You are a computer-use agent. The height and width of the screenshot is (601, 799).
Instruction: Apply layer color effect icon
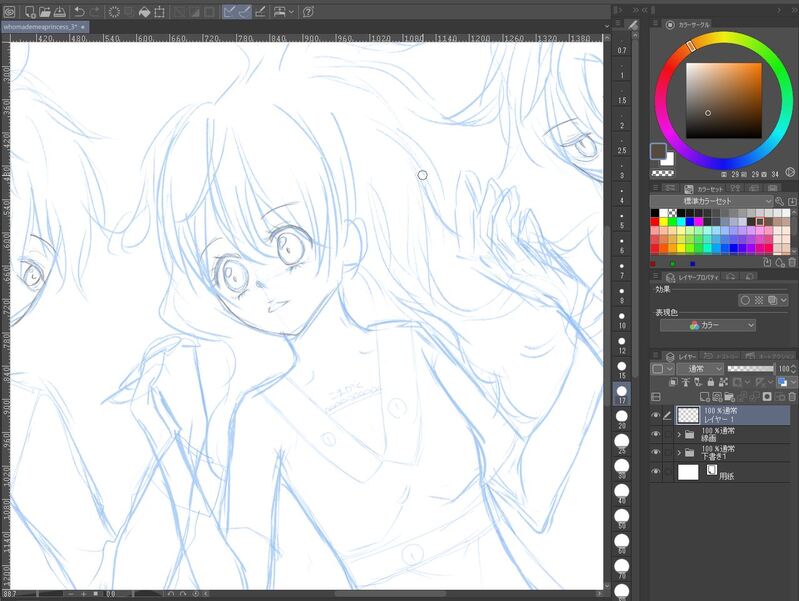(773, 300)
